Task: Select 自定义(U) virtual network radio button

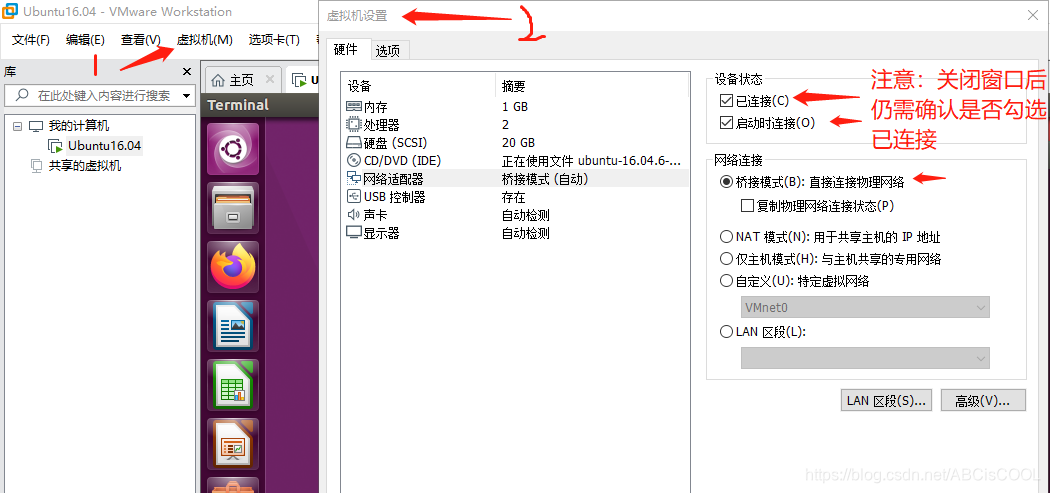Action: click(x=726, y=281)
